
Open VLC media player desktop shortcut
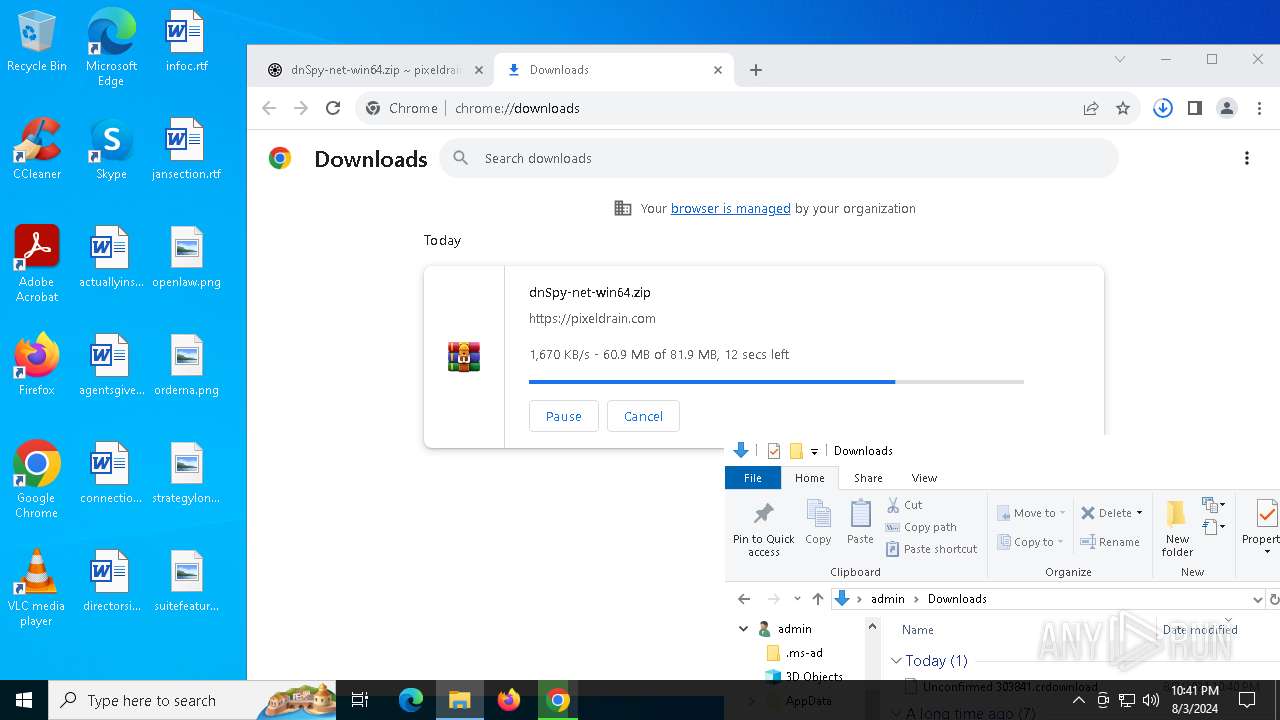[37, 589]
